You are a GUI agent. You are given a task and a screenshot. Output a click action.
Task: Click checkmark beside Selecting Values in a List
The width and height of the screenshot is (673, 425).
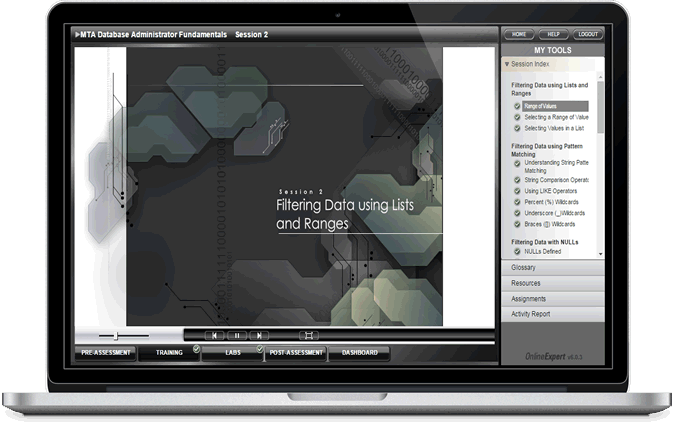[x=517, y=128]
